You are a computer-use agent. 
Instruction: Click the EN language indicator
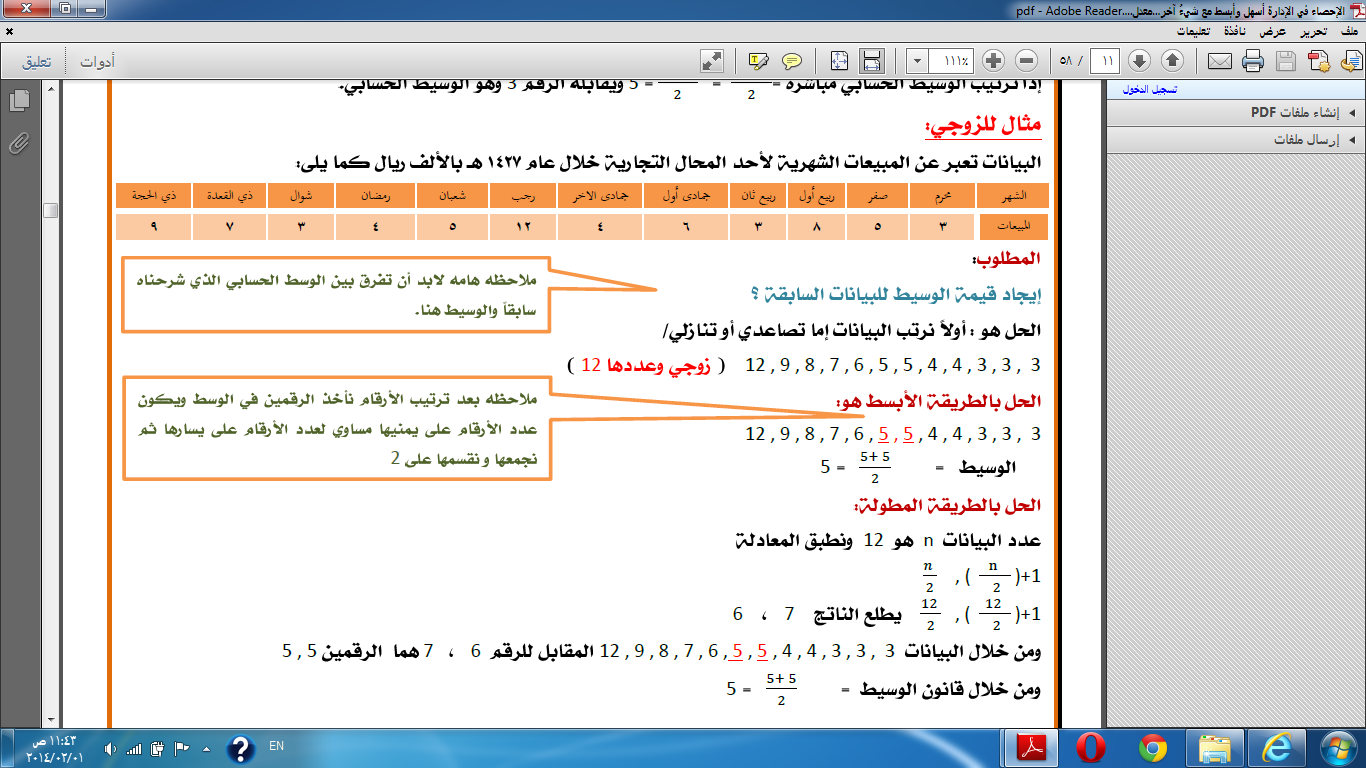276,746
